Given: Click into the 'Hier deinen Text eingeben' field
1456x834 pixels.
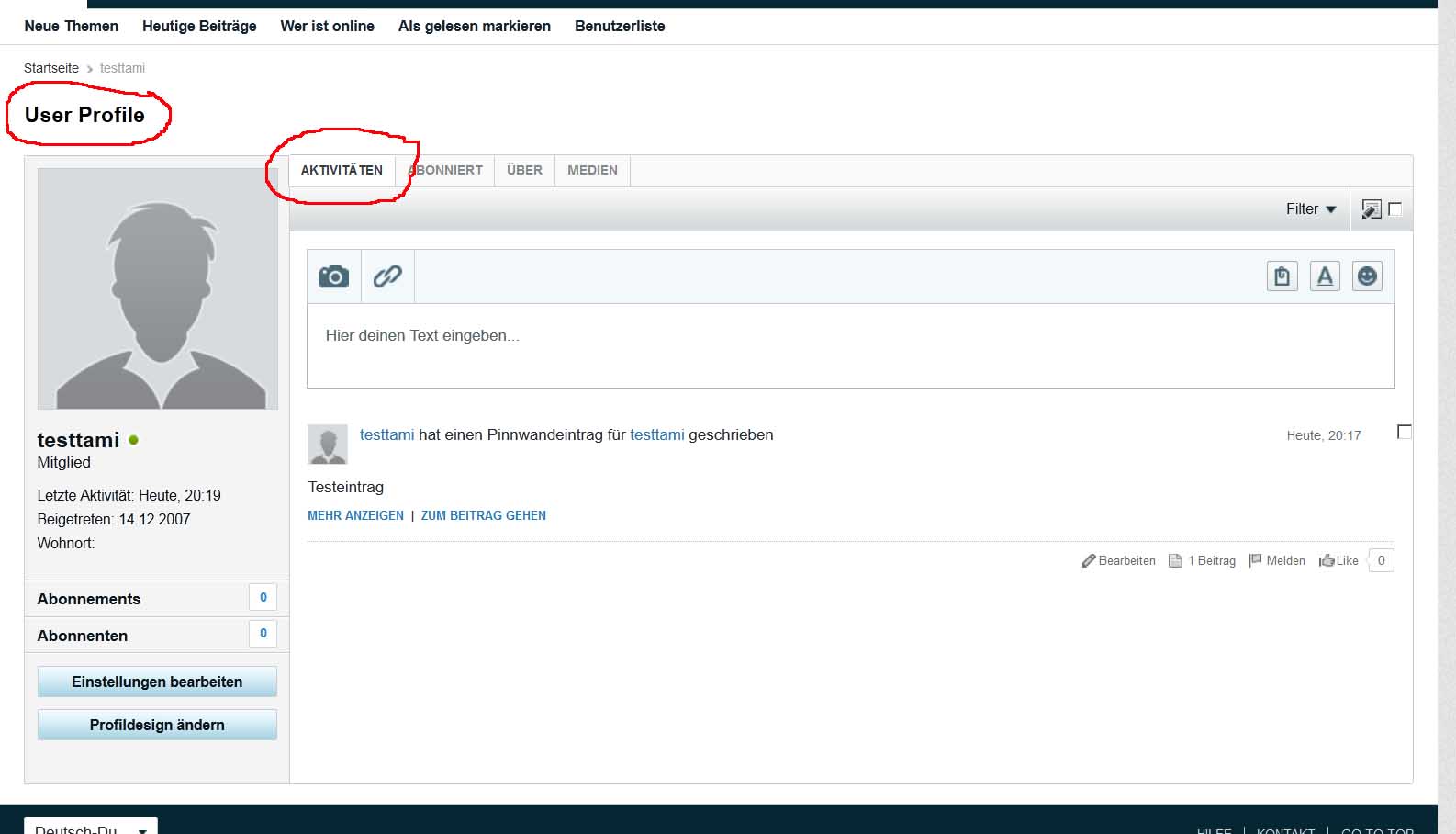Looking at the screenshot, I should point(849,345).
